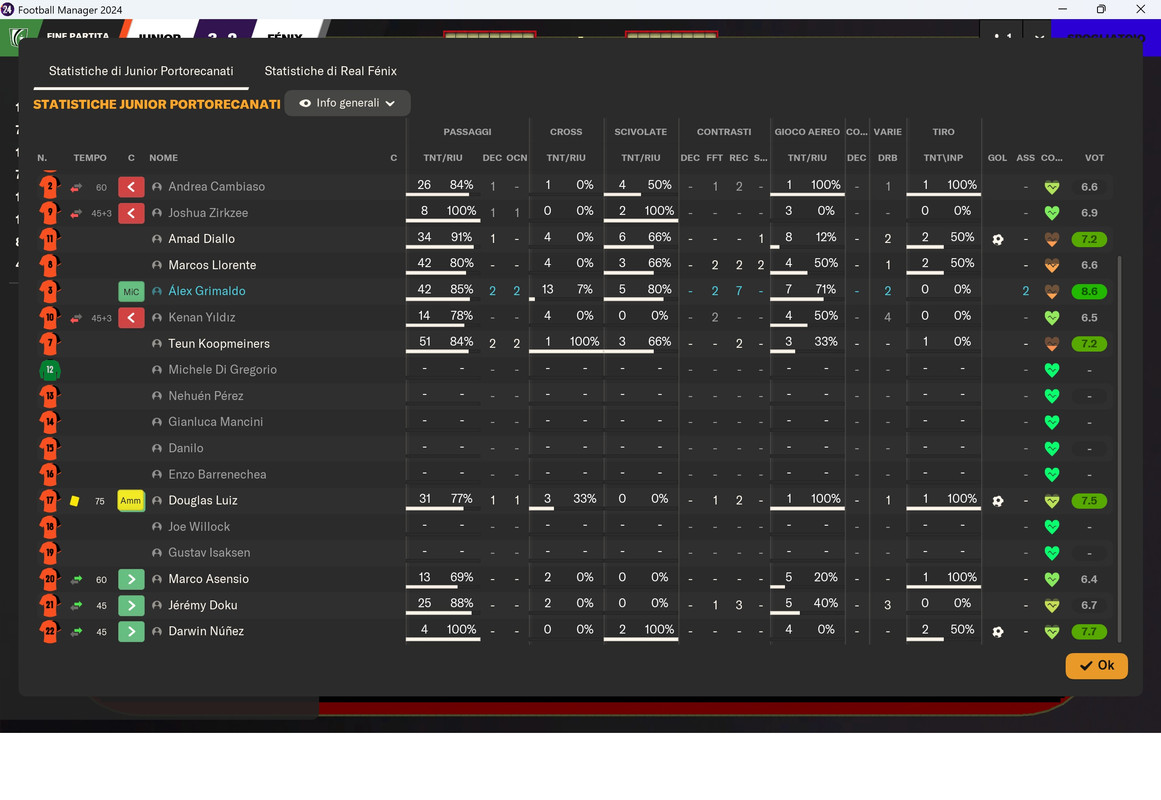Click the vertical scrollbar of the stats table
1161x800 pixels.
[x=1119, y=449]
